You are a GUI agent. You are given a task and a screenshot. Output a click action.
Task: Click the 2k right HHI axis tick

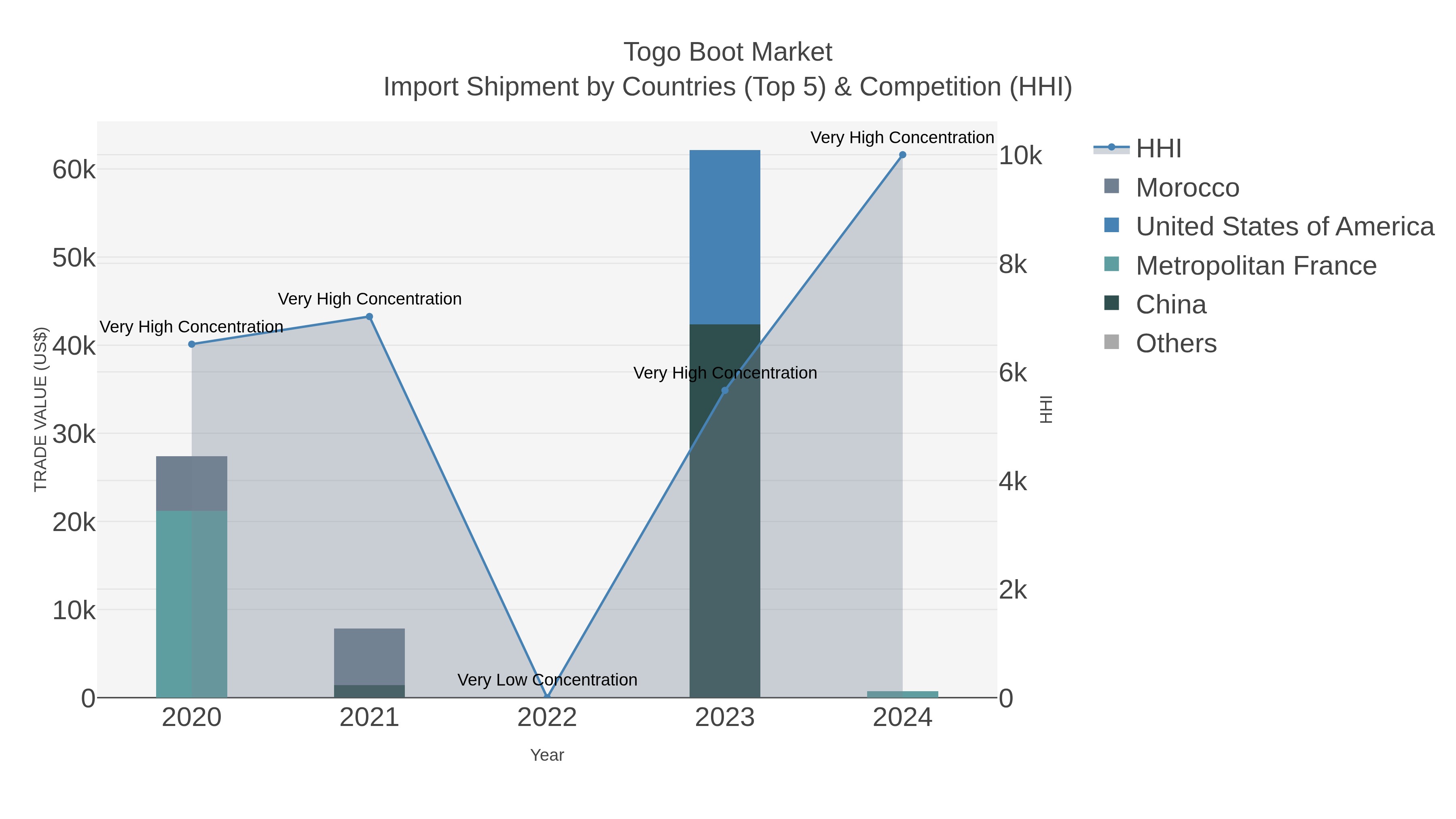[1013, 590]
